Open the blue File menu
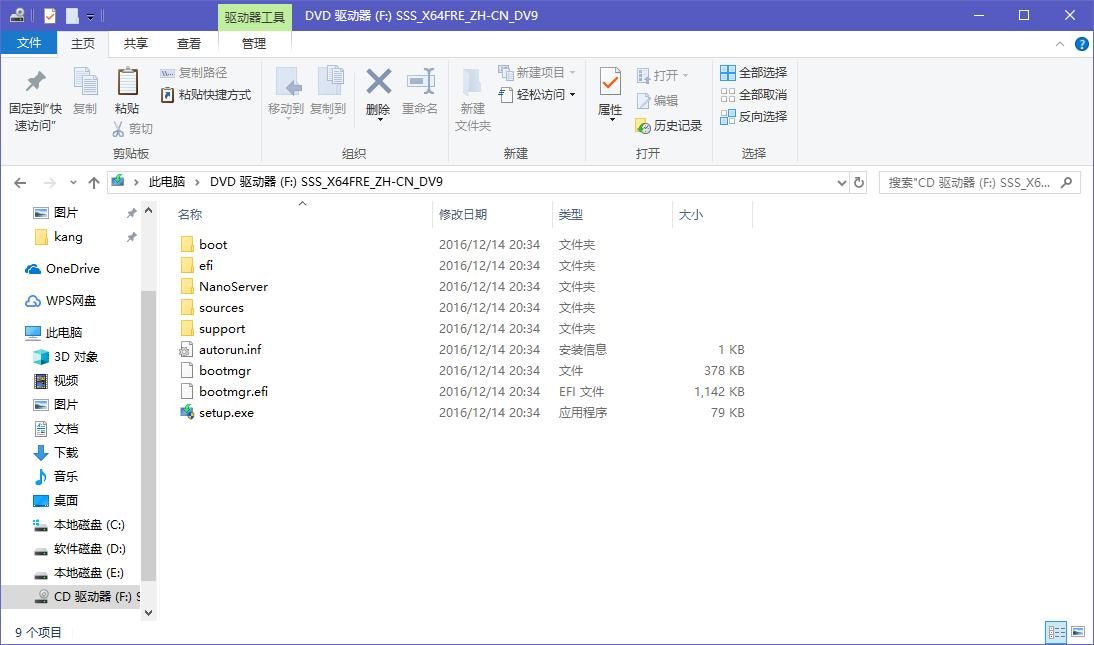Screen dimensions: 1094x645 tap(29, 44)
